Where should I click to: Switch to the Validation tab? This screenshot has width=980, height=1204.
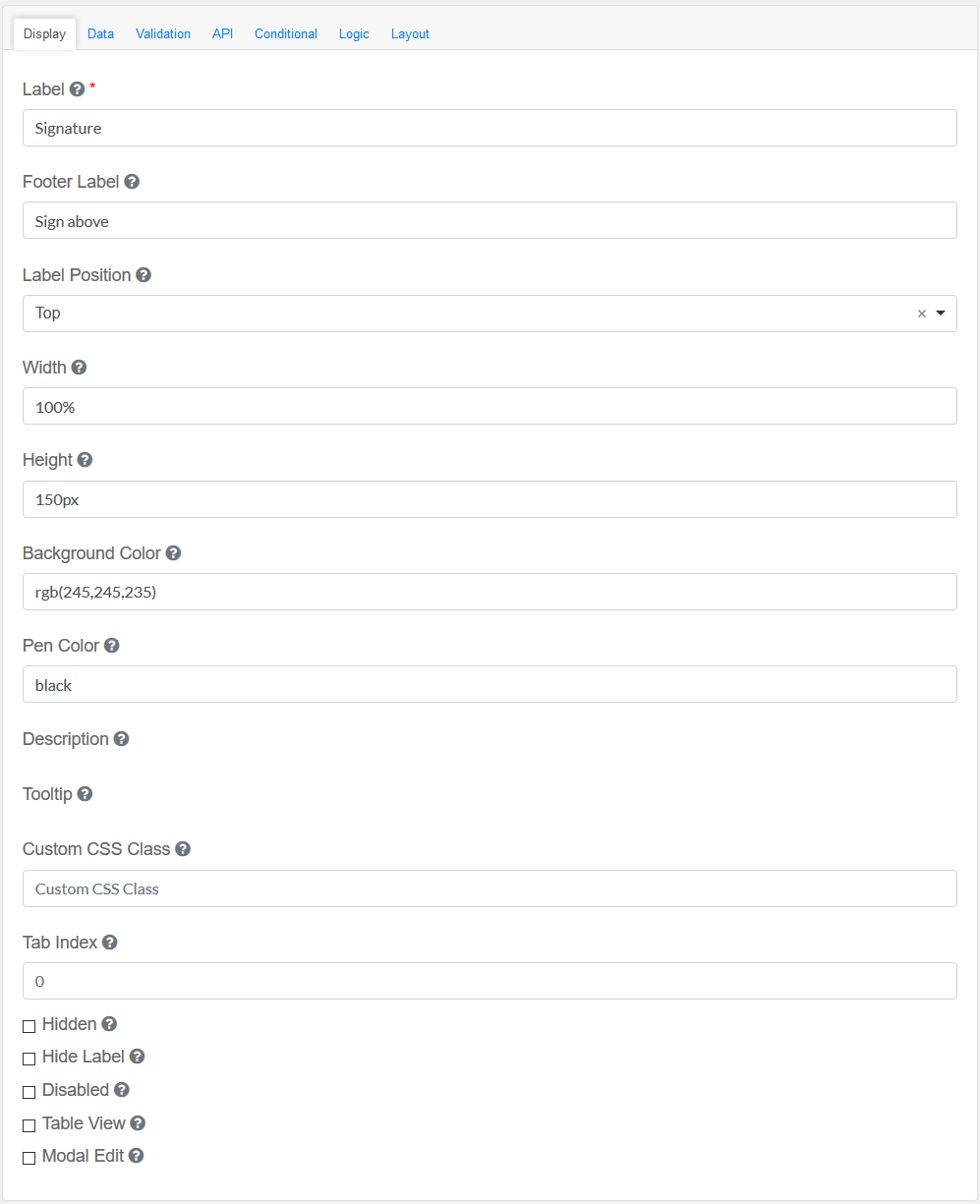pos(163,34)
